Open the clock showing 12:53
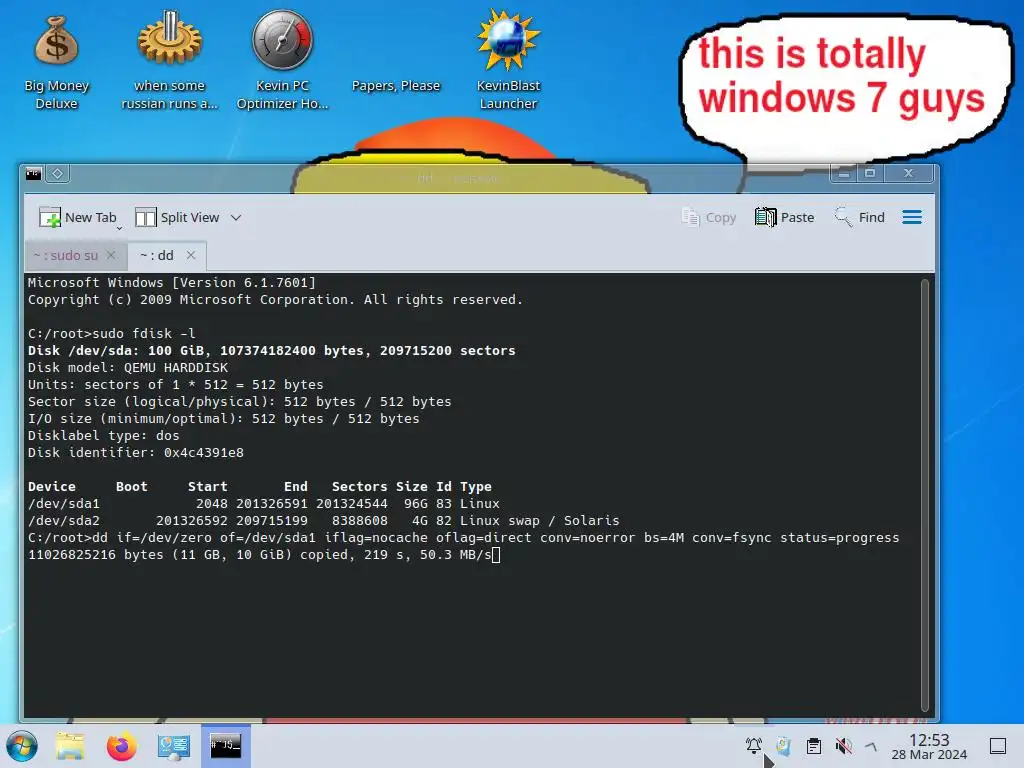This screenshot has height=768, width=1024. click(929, 746)
